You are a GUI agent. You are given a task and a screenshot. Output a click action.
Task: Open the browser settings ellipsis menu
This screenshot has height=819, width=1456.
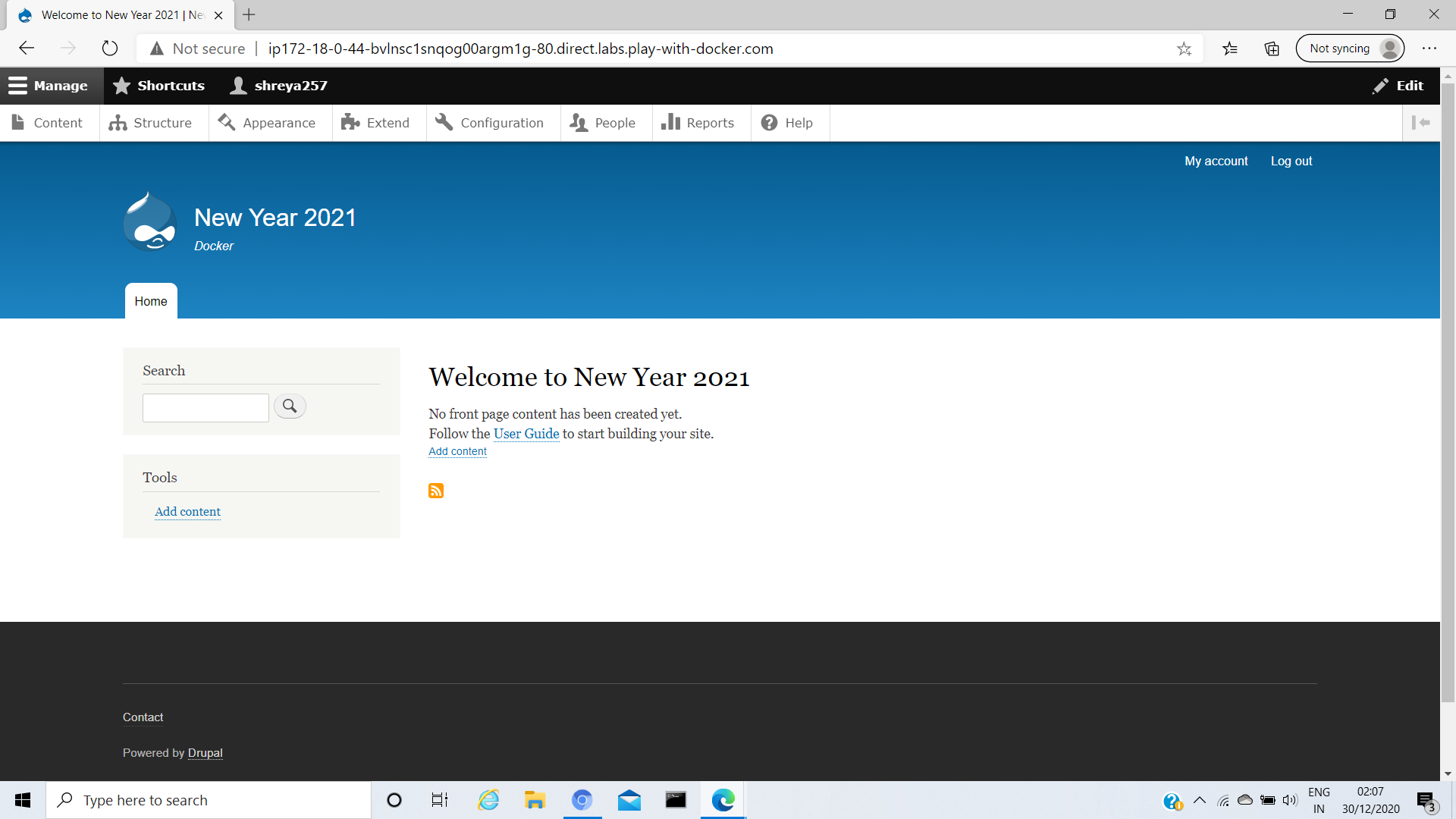click(x=1430, y=48)
